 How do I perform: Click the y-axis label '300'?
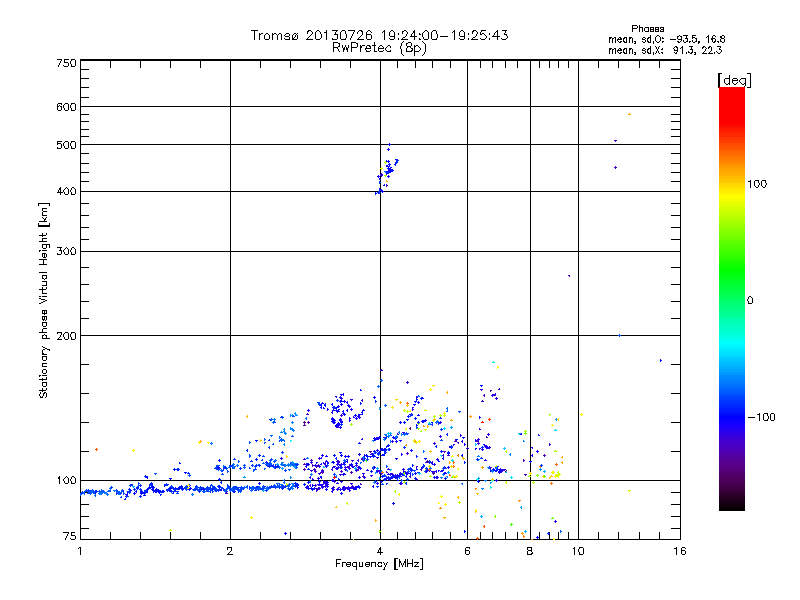[66, 251]
